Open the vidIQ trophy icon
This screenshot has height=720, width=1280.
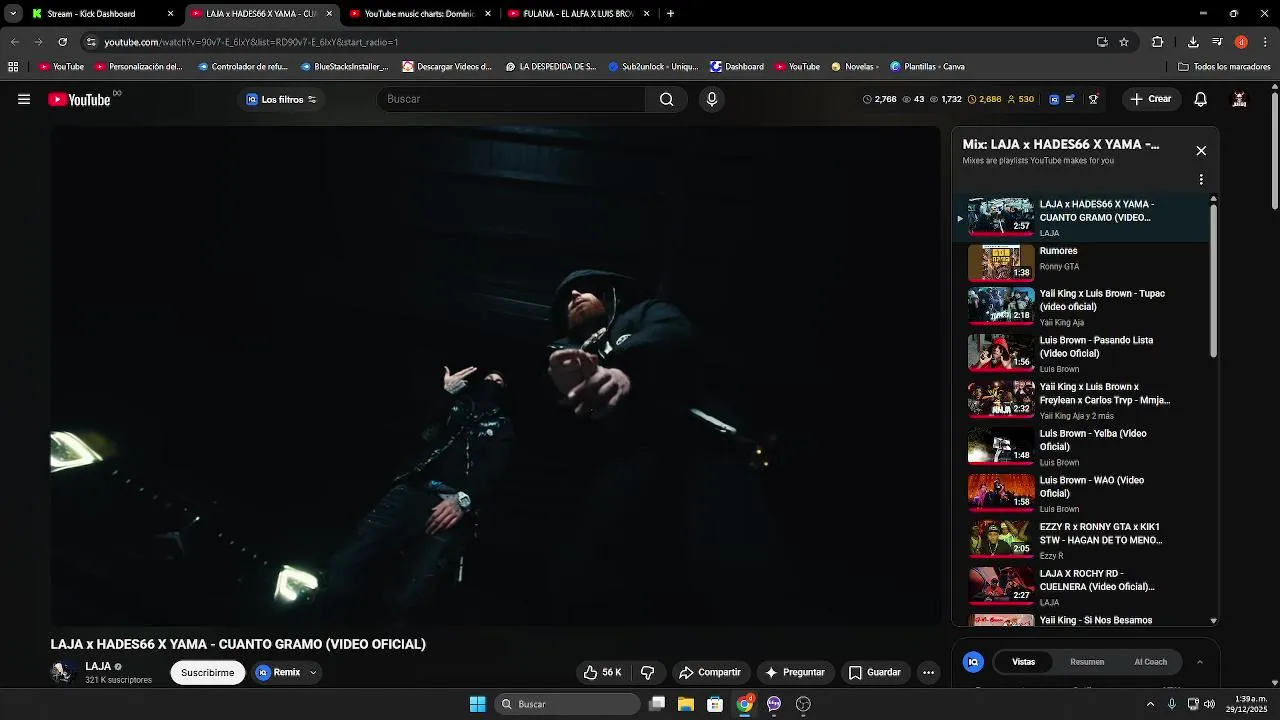(x=1093, y=99)
